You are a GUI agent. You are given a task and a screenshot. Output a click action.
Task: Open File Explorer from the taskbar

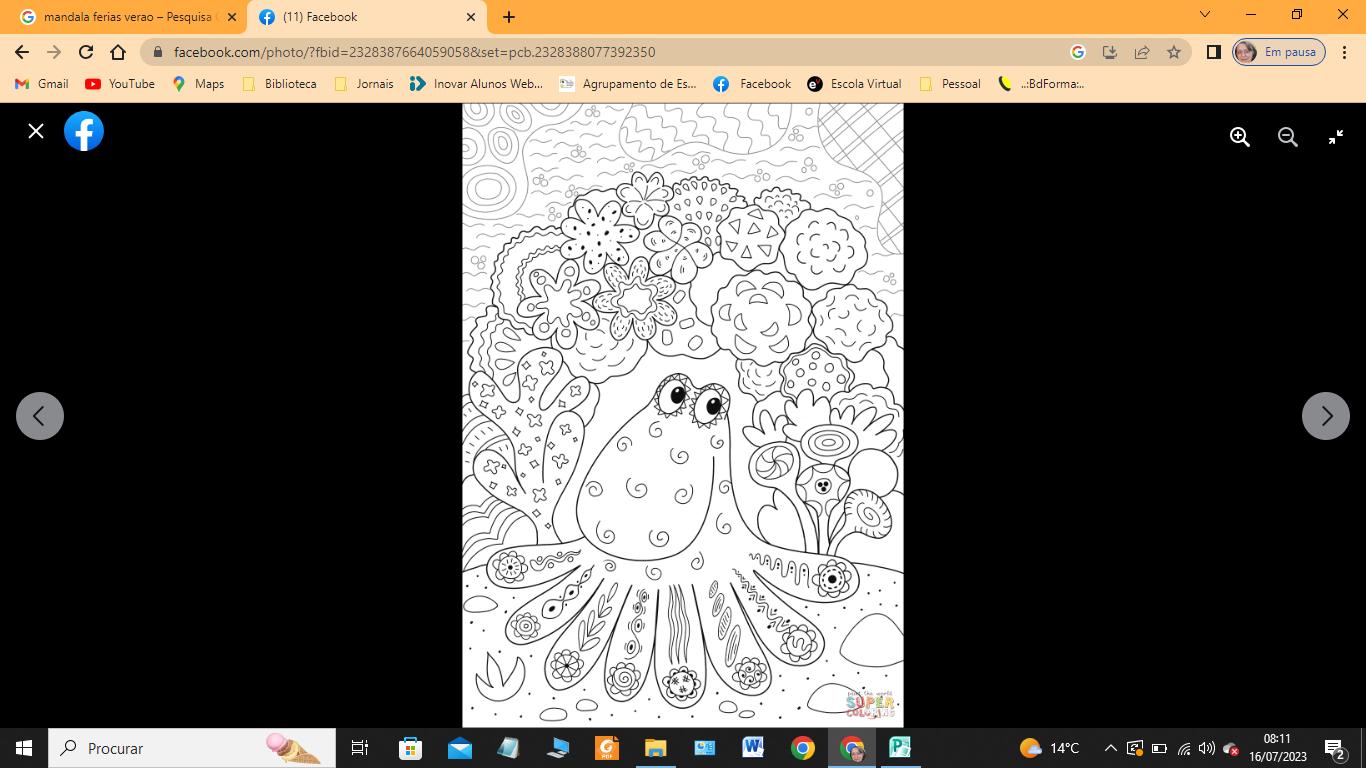[x=655, y=748]
